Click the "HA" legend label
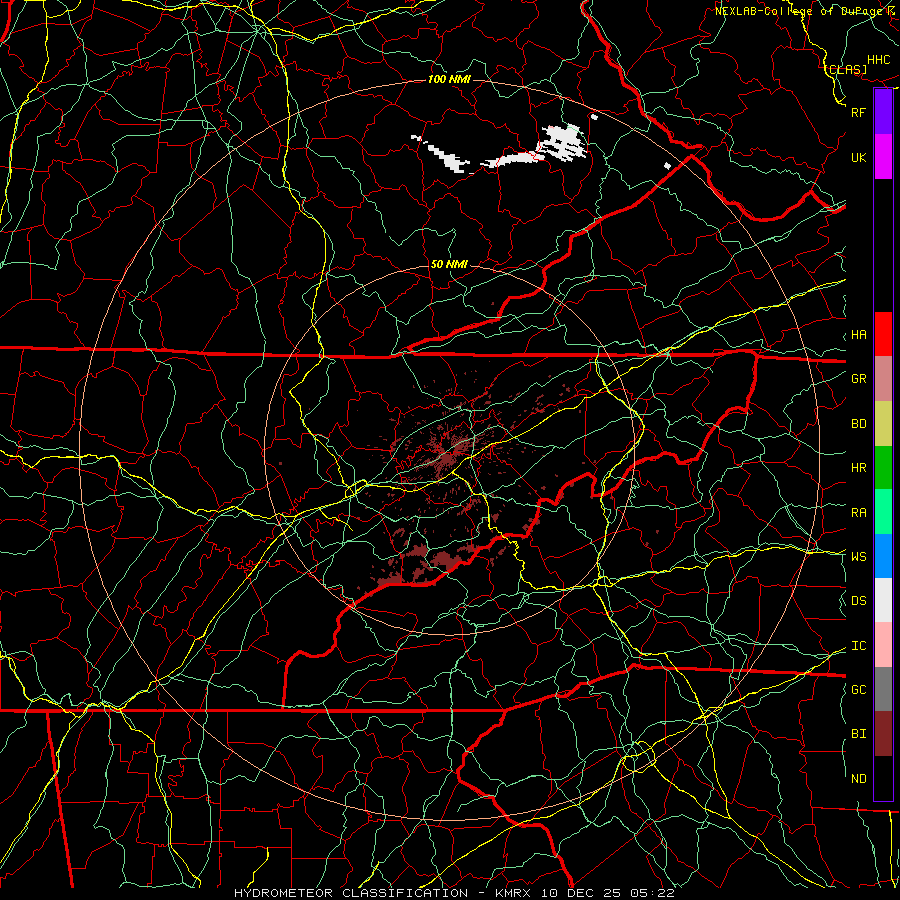The height and width of the screenshot is (900, 900). click(x=858, y=335)
